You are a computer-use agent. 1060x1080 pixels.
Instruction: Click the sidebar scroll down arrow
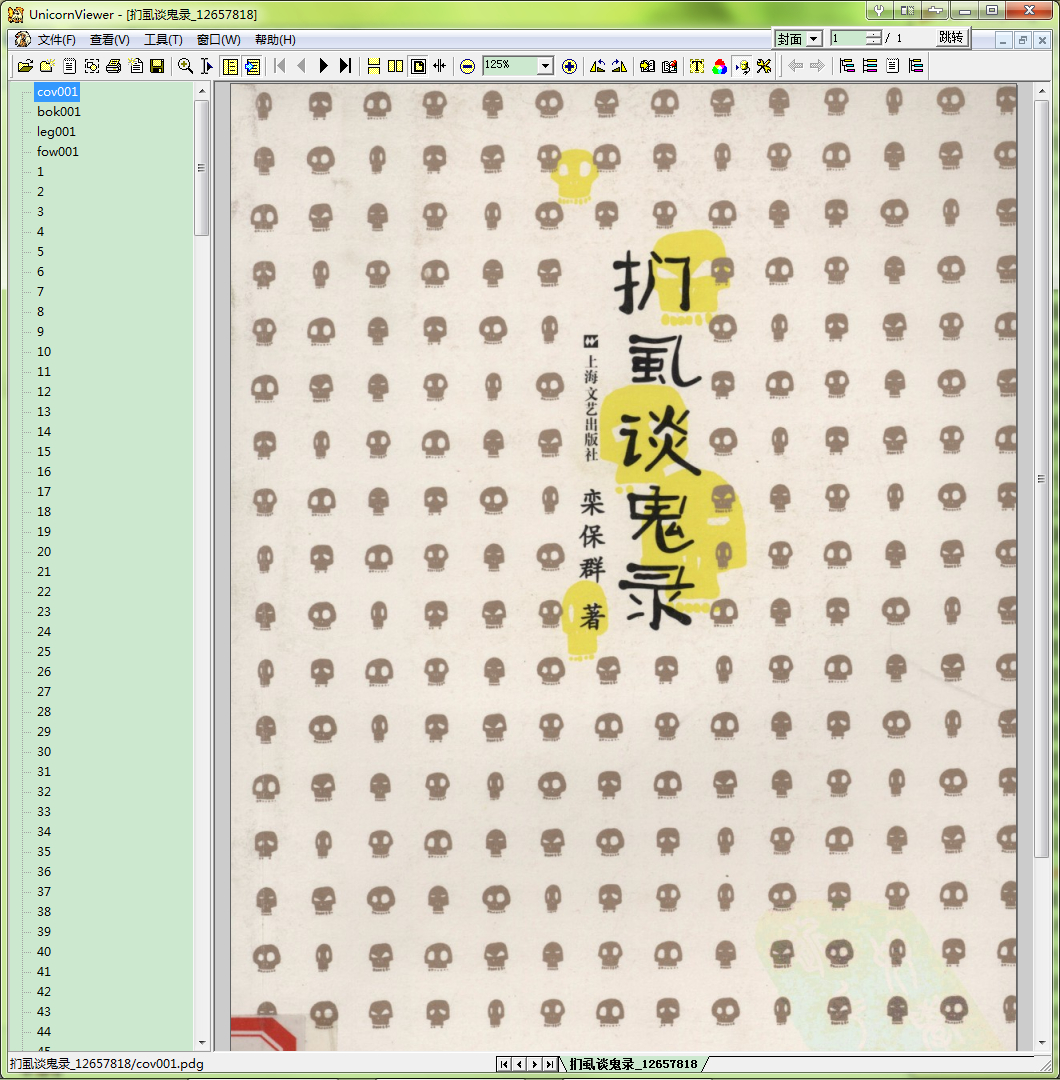[x=202, y=1043]
